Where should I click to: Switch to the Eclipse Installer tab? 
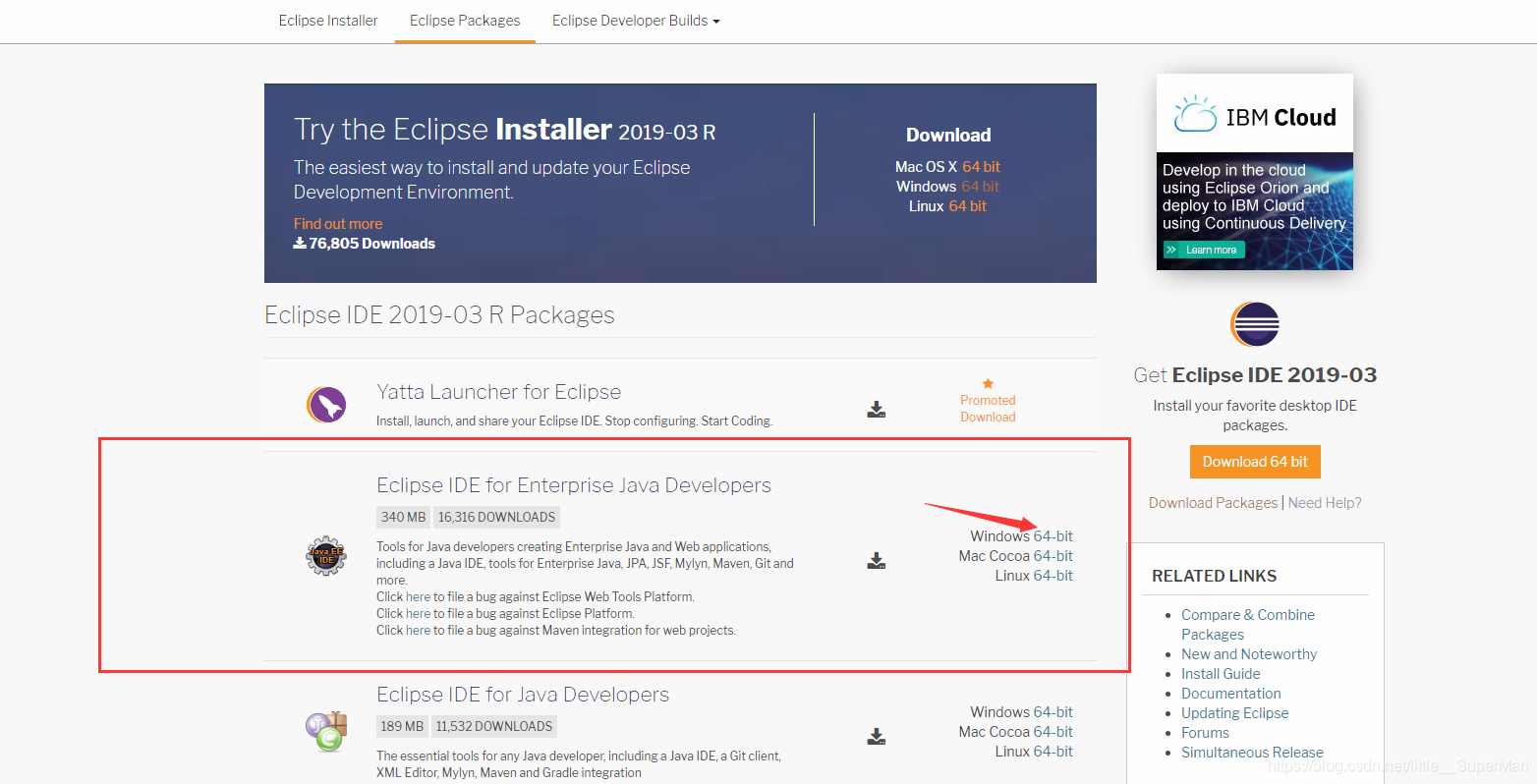pos(327,20)
